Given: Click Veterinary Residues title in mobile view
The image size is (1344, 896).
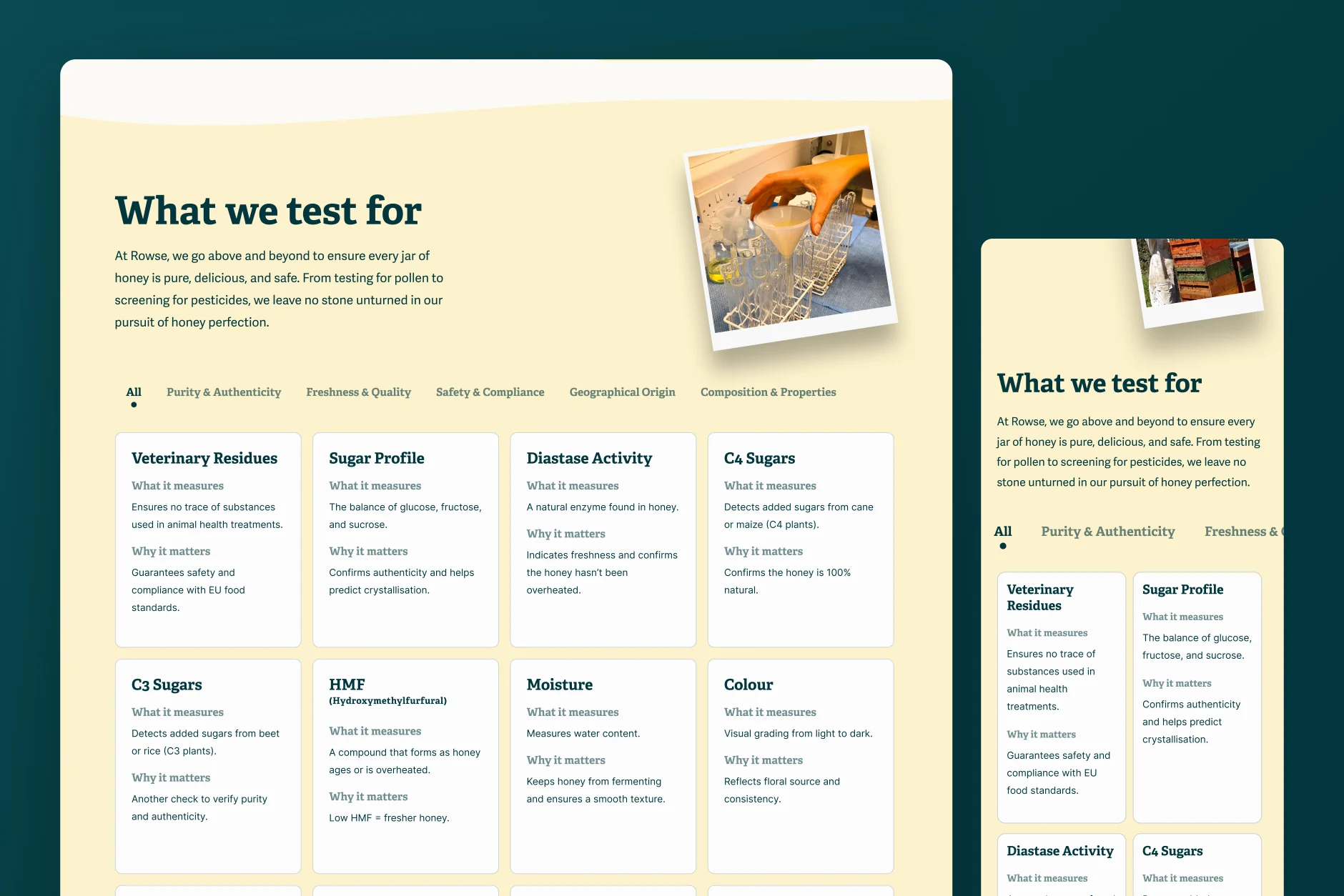Looking at the screenshot, I should click(x=1040, y=597).
